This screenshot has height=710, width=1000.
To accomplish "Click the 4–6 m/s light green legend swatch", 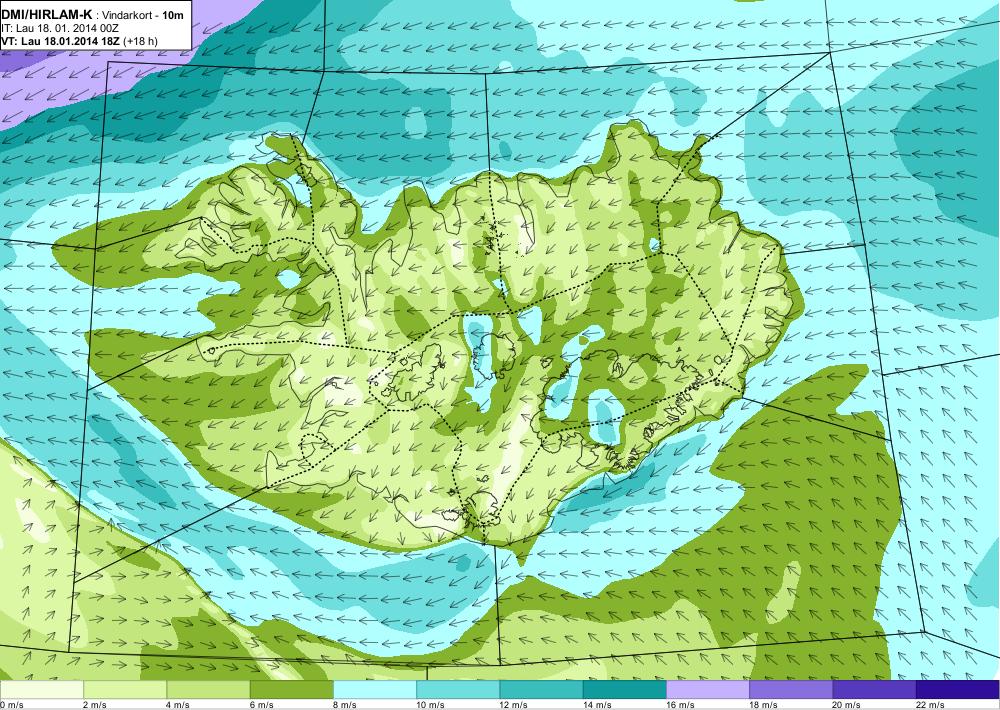I will coord(208,690).
